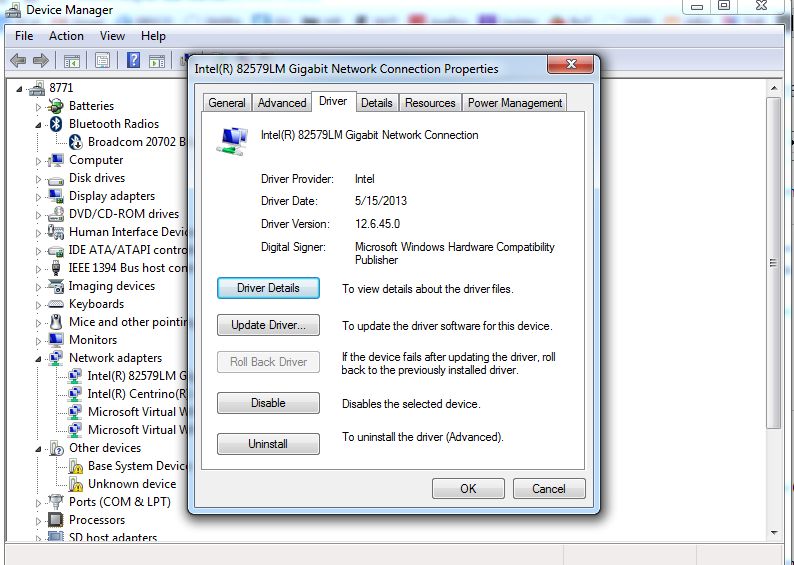Close the network connection Properties dialog

click(x=571, y=64)
